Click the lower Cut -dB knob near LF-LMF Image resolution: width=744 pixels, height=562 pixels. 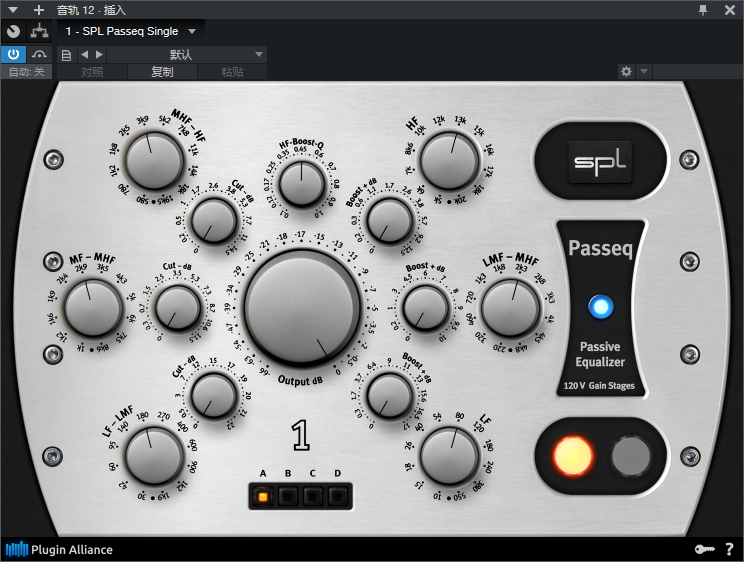214,396
